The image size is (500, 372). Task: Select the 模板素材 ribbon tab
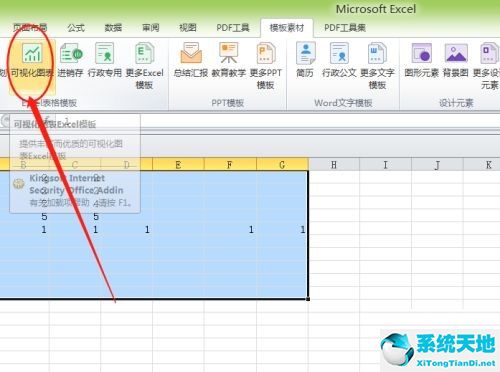click(287, 28)
